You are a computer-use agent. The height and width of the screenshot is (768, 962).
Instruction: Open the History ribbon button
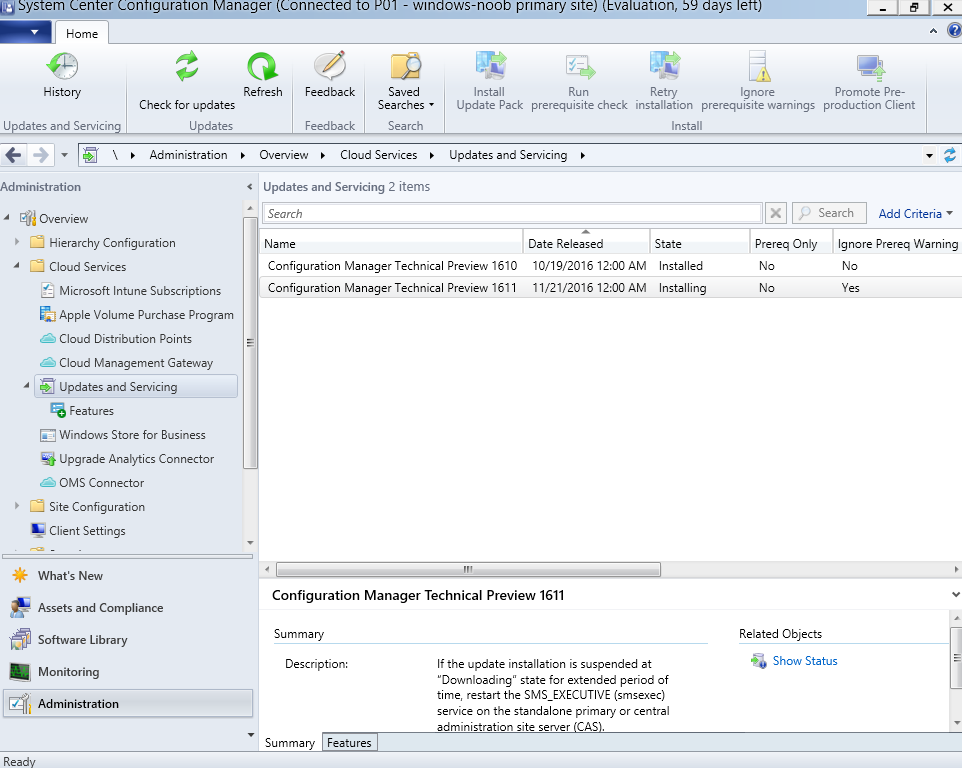coord(62,75)
